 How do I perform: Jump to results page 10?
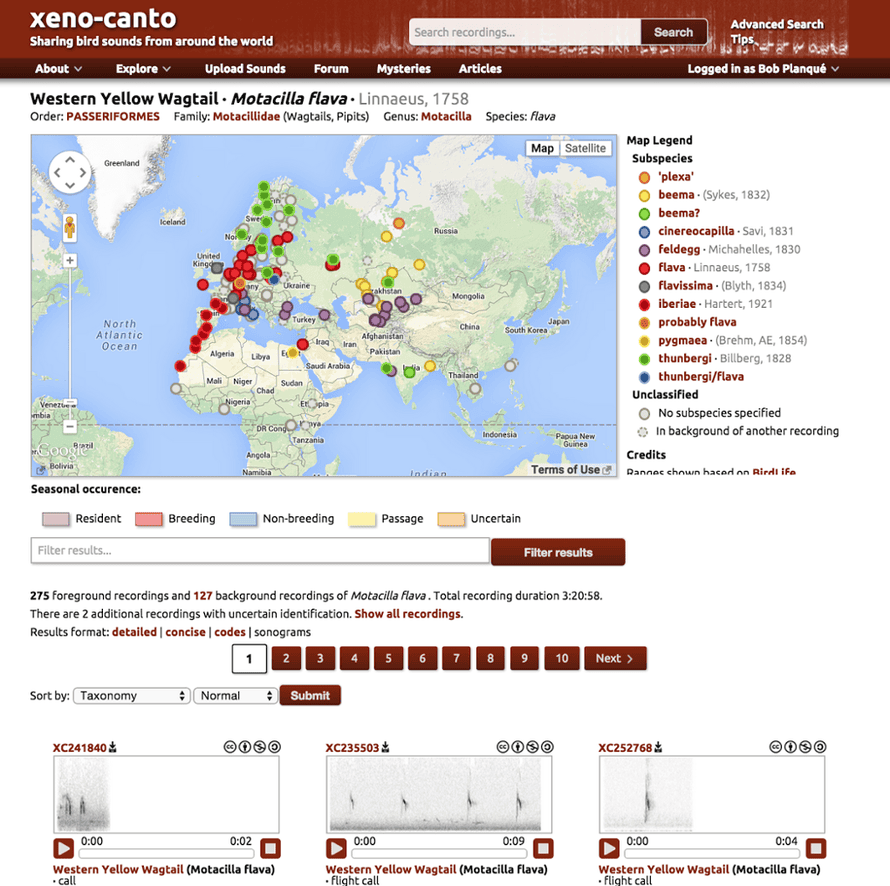(x=561, y=658)
